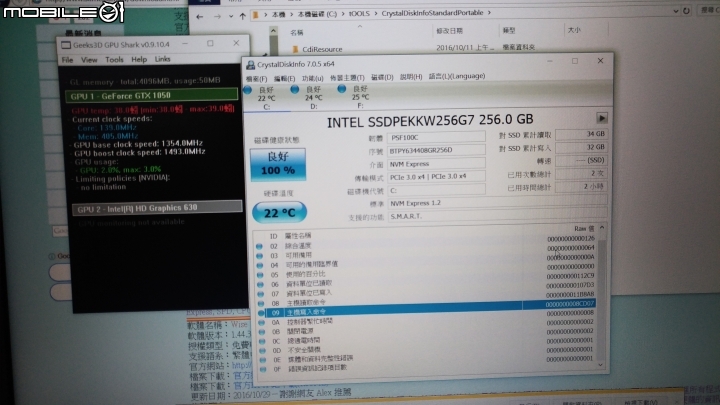The image size is (720, 405).
Task: Click standard field showing NVM Express 1.2
Action: 497,202
